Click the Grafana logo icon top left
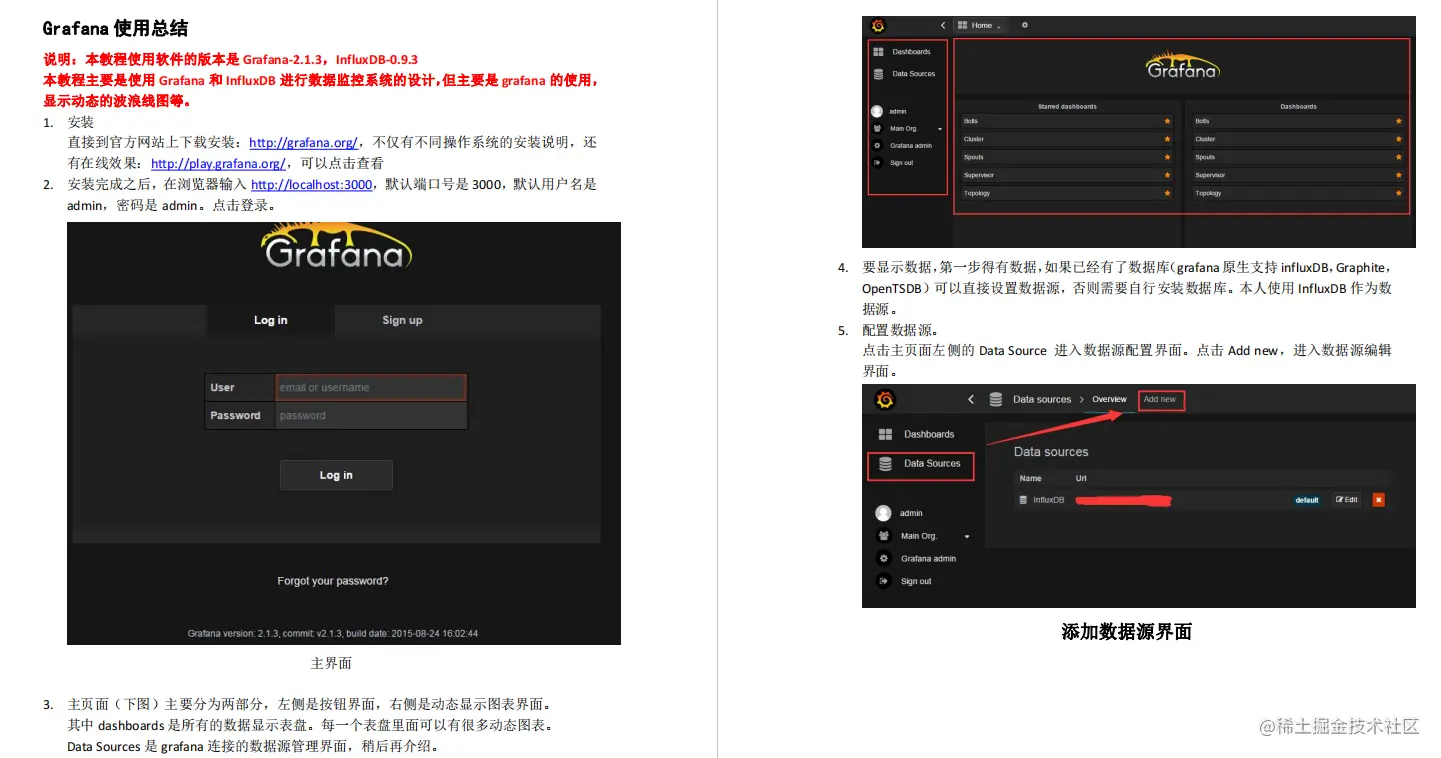The image size is (1441, 758). 878,25
